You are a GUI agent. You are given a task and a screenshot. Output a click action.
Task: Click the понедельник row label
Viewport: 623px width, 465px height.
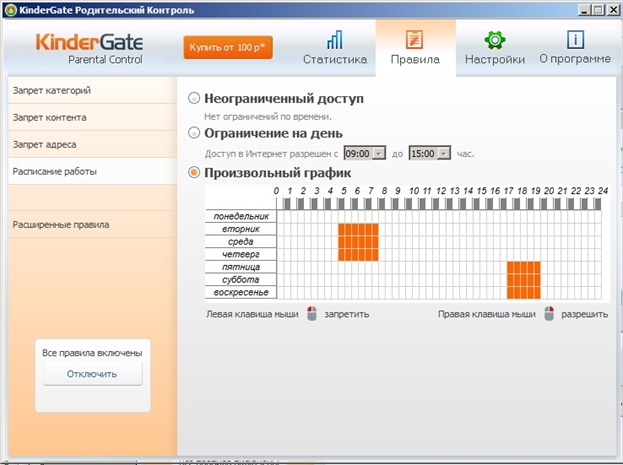click(241, 216)
